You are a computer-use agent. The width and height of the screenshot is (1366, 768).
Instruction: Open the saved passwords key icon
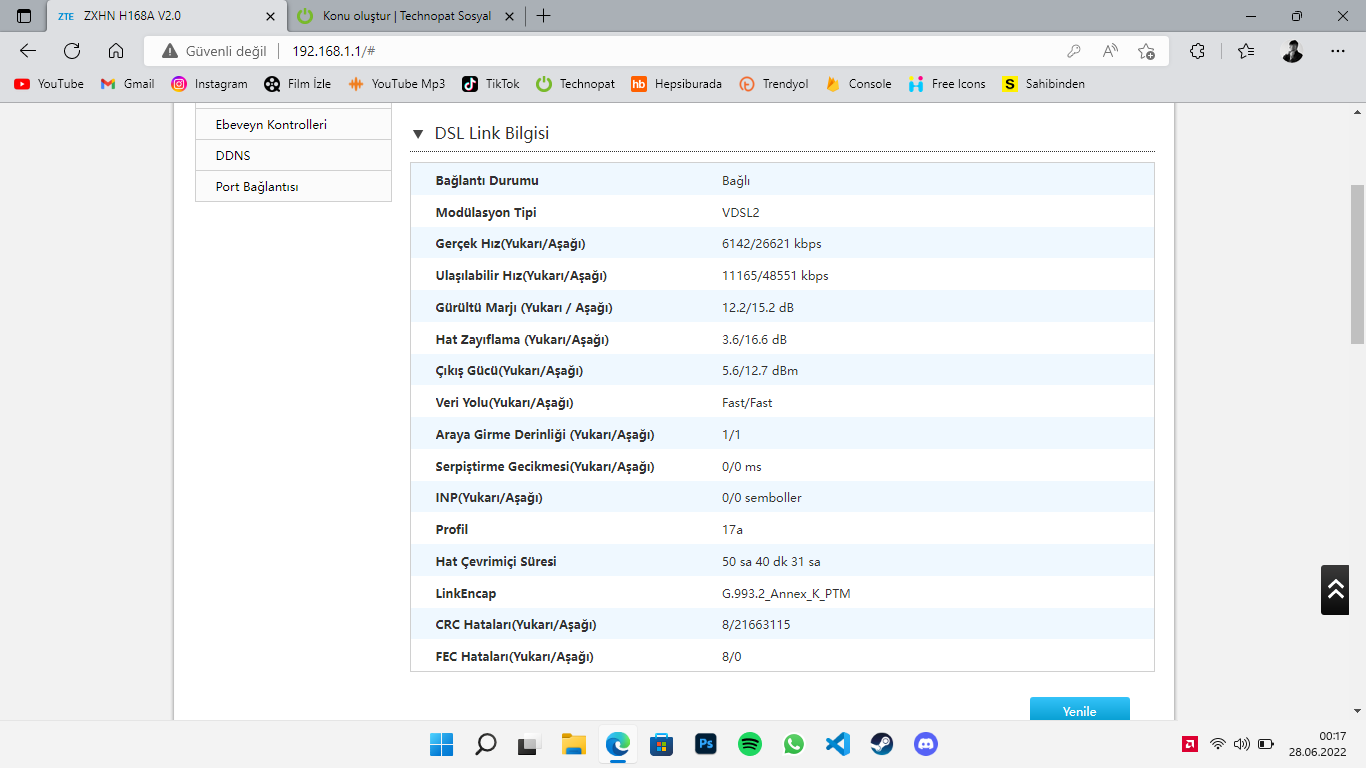pos(1074,51)
